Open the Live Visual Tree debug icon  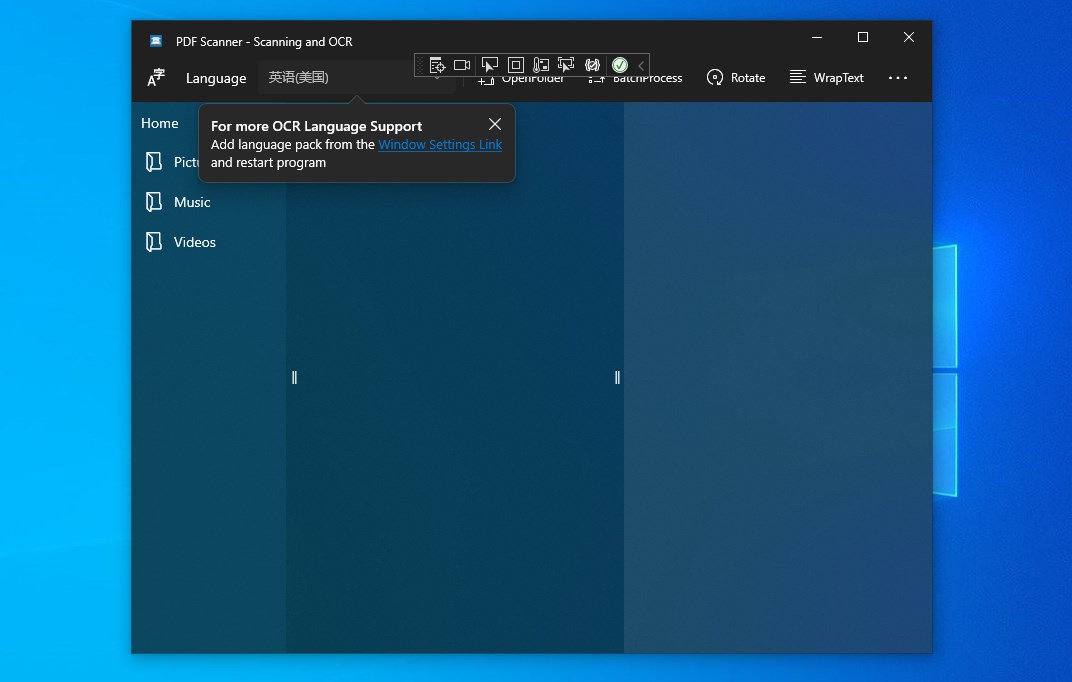coord(437,65)
